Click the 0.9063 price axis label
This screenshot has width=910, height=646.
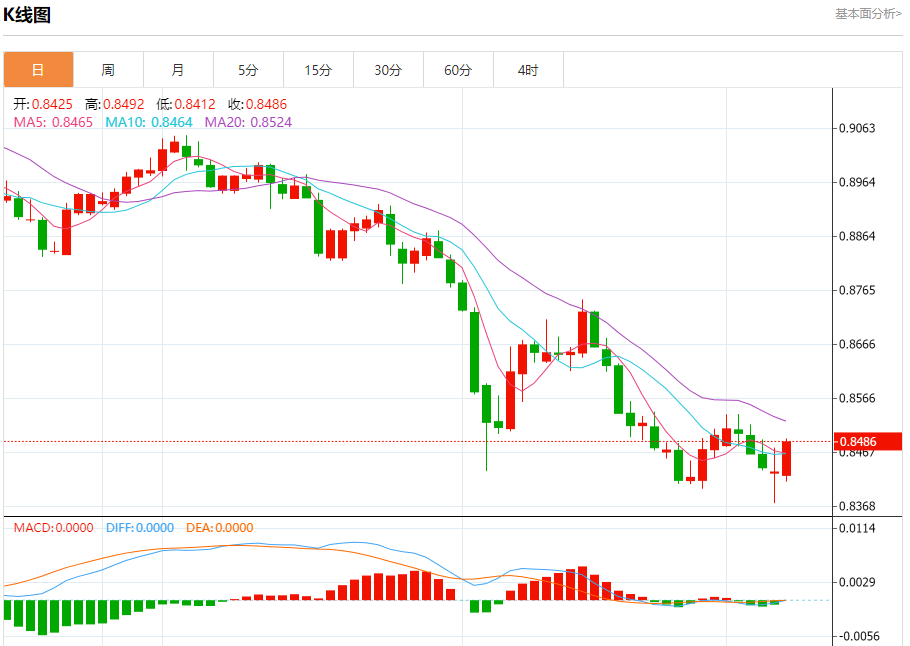[858, 128]
